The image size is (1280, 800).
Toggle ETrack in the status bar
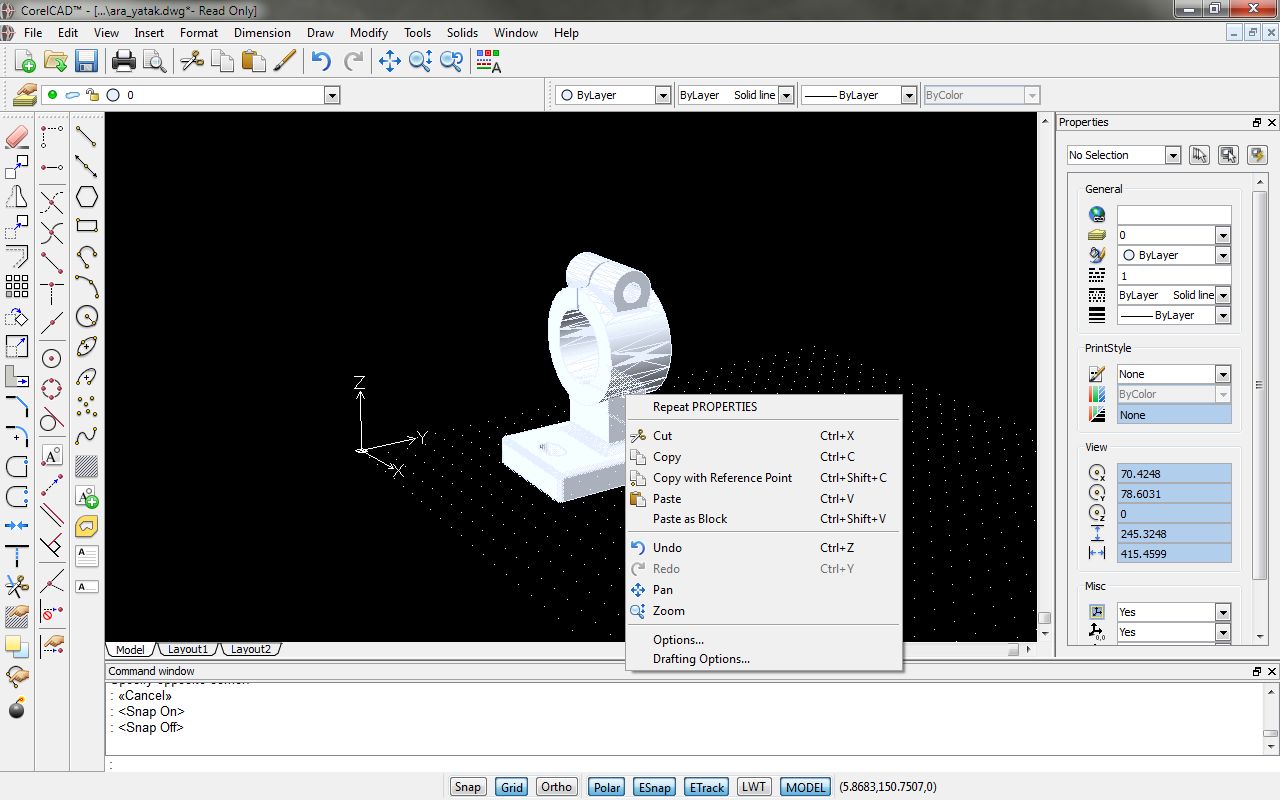[x=707, y=787]
